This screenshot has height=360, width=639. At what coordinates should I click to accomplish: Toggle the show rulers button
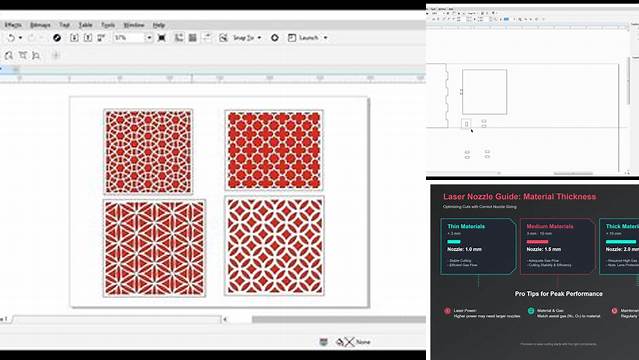(x=179, y=38)
